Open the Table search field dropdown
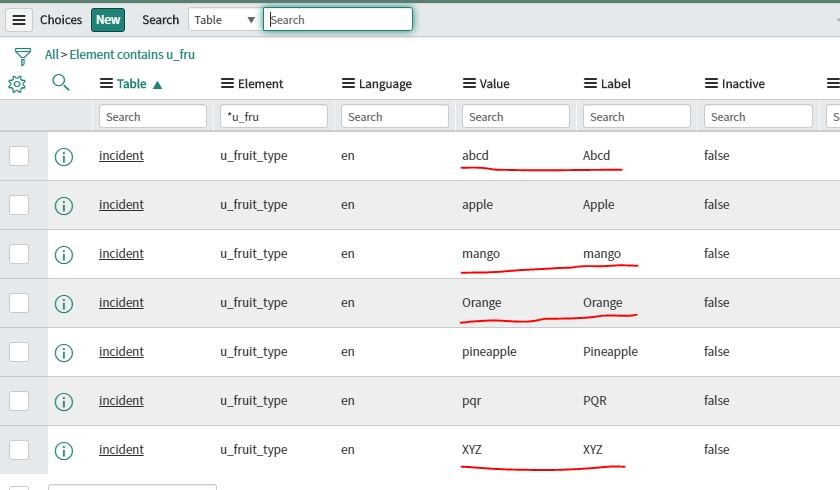Viewport: 840px width, 490px height. tap(225, 20)
